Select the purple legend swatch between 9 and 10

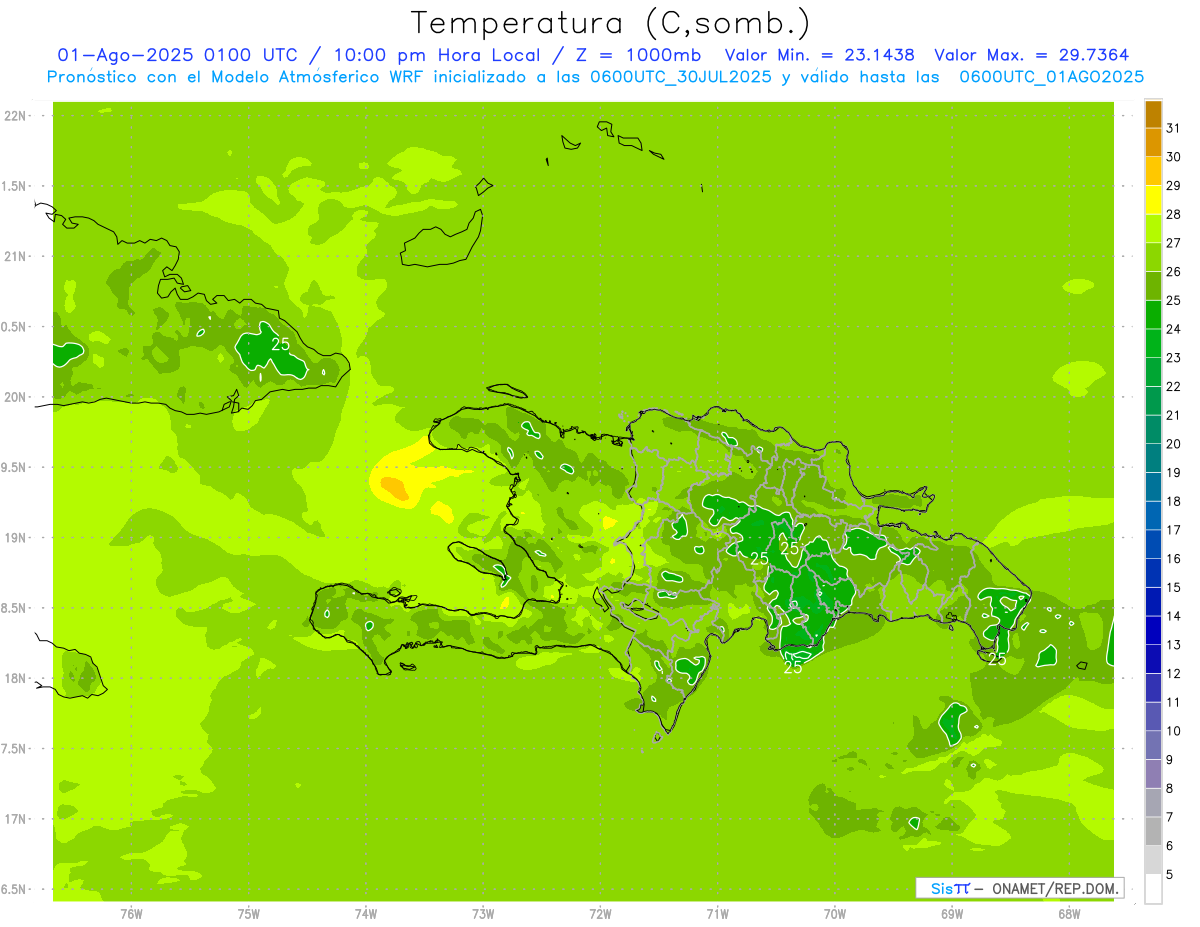1153,745
